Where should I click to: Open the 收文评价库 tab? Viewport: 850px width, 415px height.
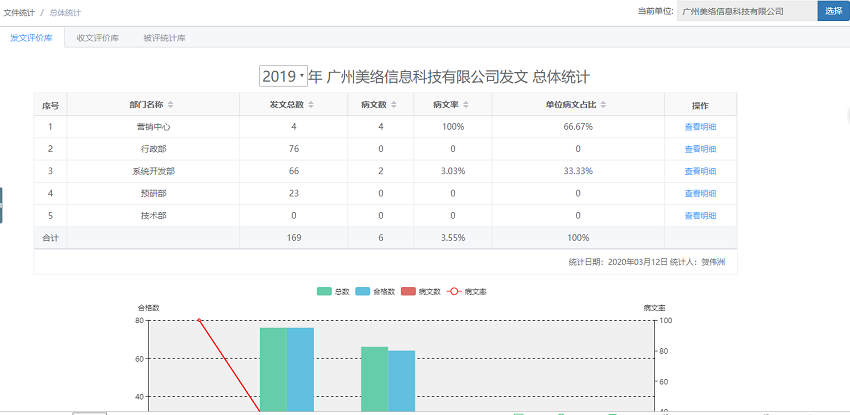(98, 38)
